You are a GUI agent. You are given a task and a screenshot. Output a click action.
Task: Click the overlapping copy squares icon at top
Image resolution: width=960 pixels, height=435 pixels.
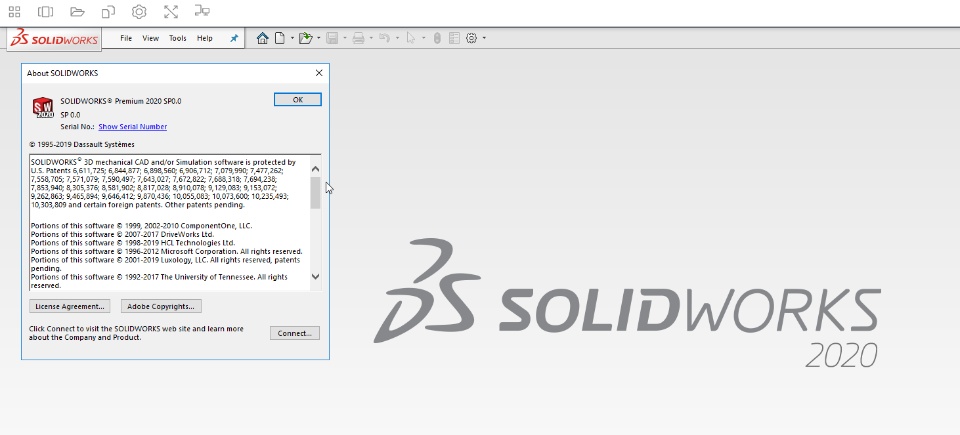[108, 12]
